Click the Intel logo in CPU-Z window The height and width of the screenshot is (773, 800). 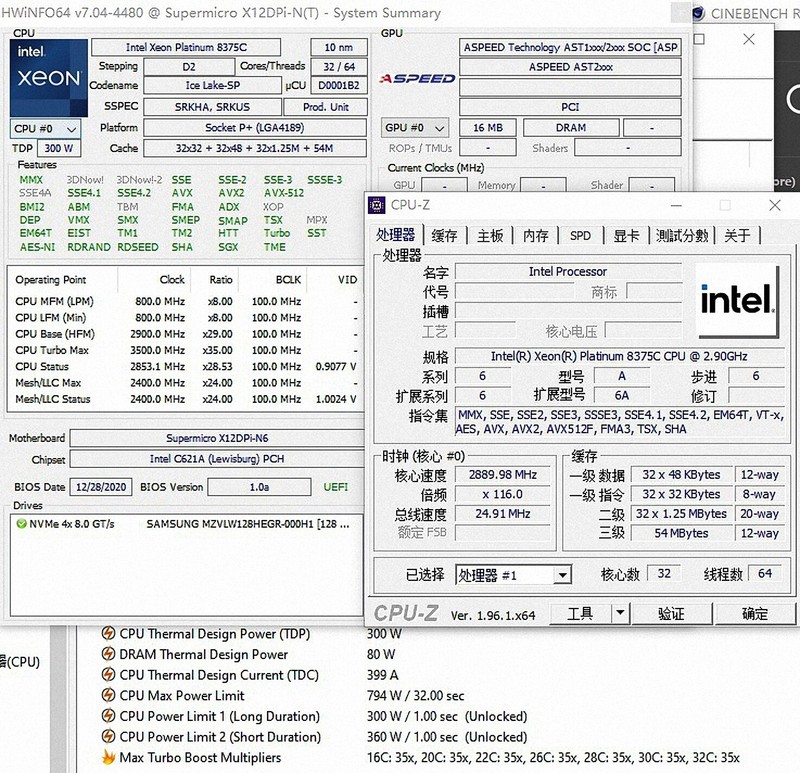click(x=738, y=301)
